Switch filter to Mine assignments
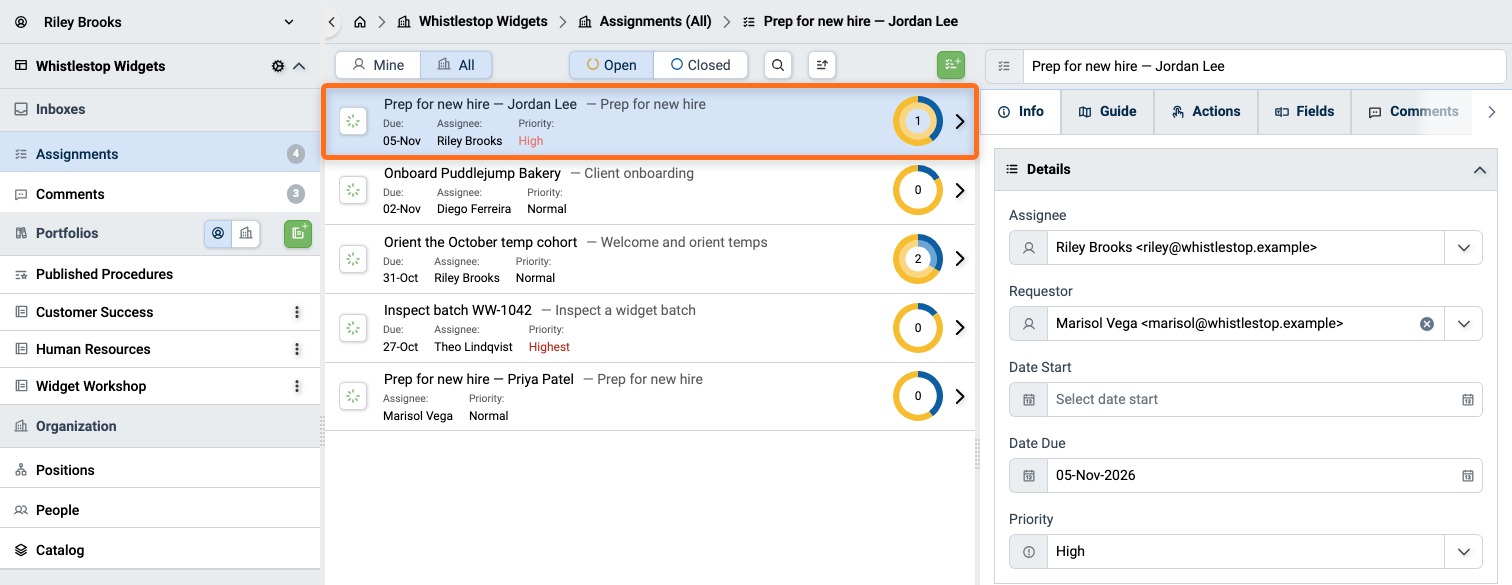 click(x=378, y=65)
